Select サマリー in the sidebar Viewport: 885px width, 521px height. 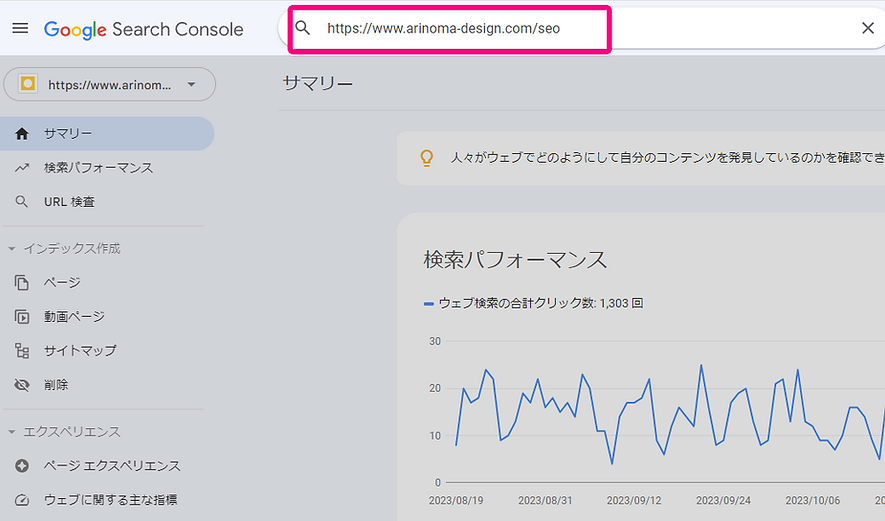point(107,134)
